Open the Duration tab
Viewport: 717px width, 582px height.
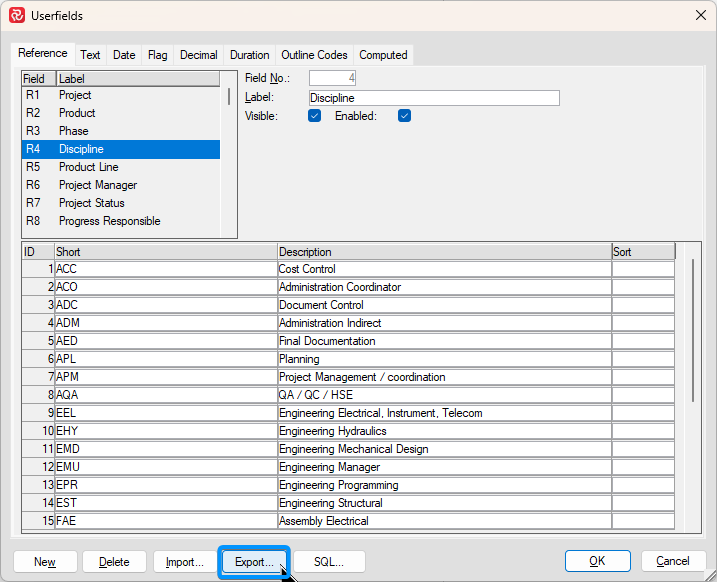pos(249,55)
